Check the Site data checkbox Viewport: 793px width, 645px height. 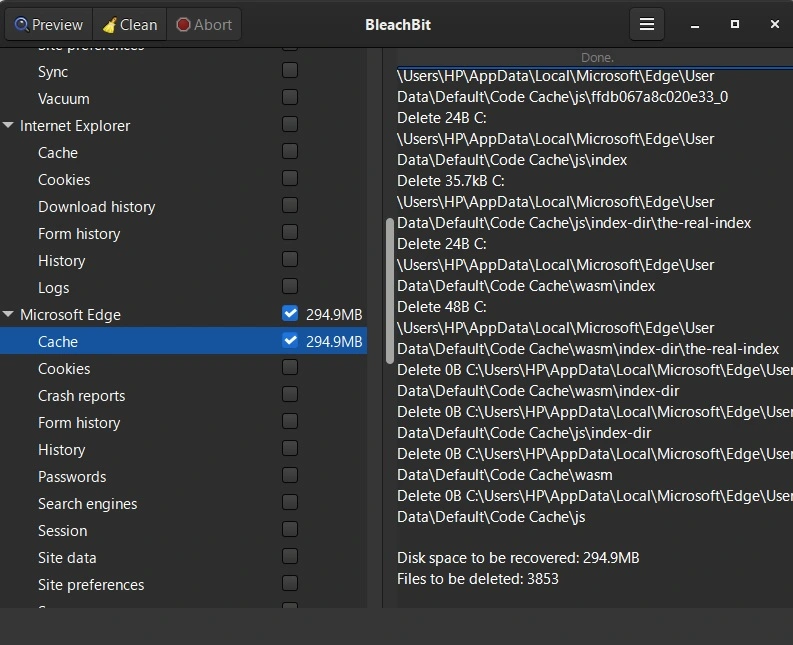(290, 556)
